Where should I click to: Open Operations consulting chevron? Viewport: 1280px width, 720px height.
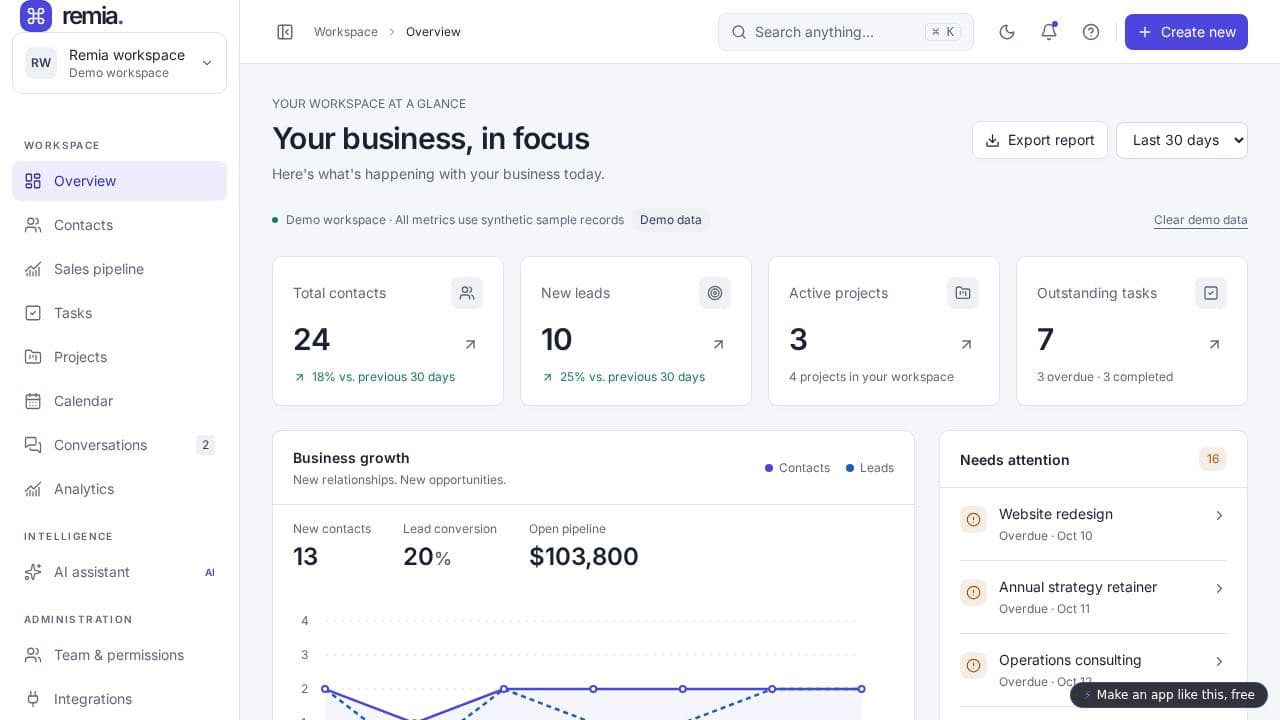[1219, 661]
